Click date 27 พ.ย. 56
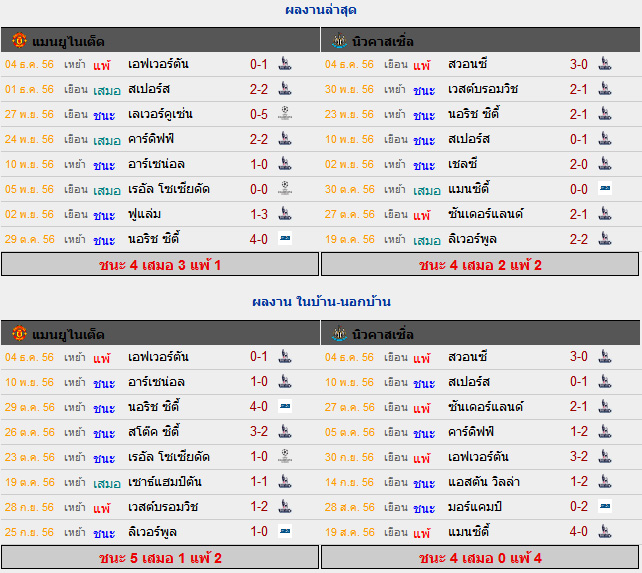Screen dimensions: 642x573 tap(29, 114)
